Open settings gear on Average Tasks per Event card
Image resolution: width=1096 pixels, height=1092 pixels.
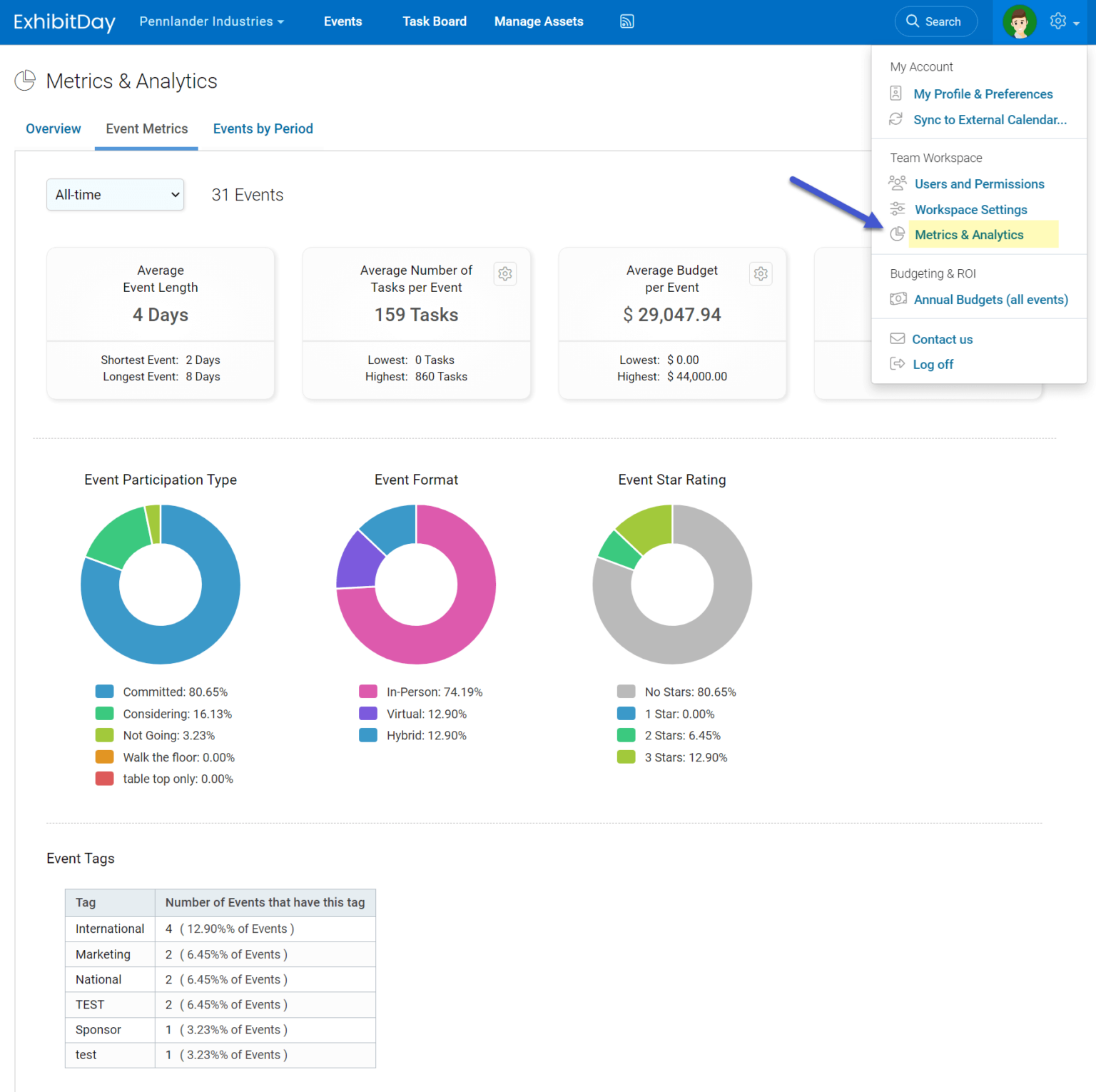(505, 273)
